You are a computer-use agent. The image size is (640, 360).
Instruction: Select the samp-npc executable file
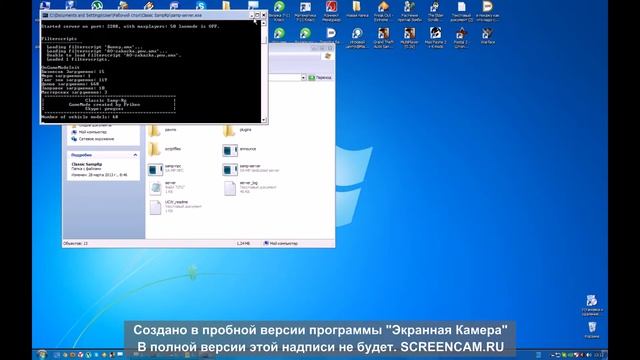(x=166, y=169)
